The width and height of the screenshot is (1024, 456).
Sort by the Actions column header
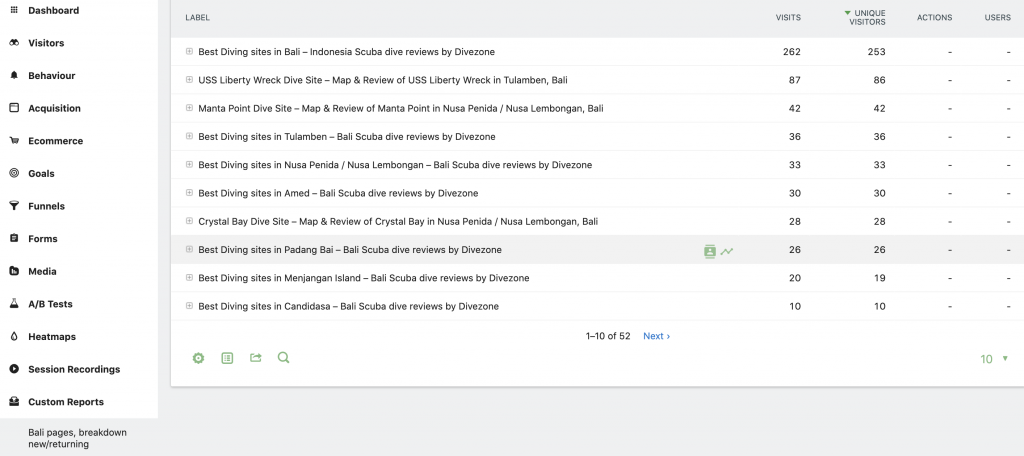(934, 18)
